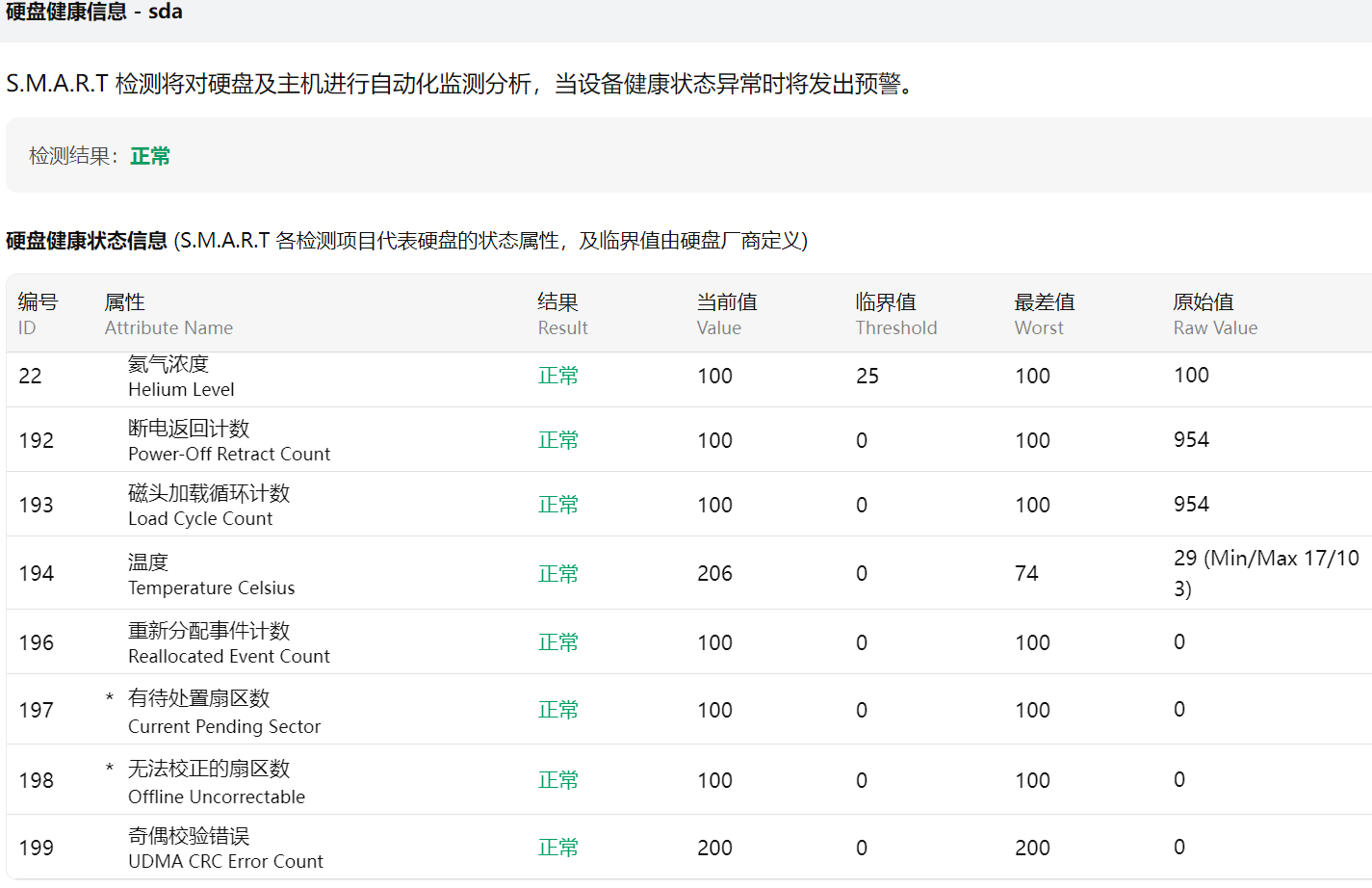Click ID 192 in the table

(x=37, y=441)
